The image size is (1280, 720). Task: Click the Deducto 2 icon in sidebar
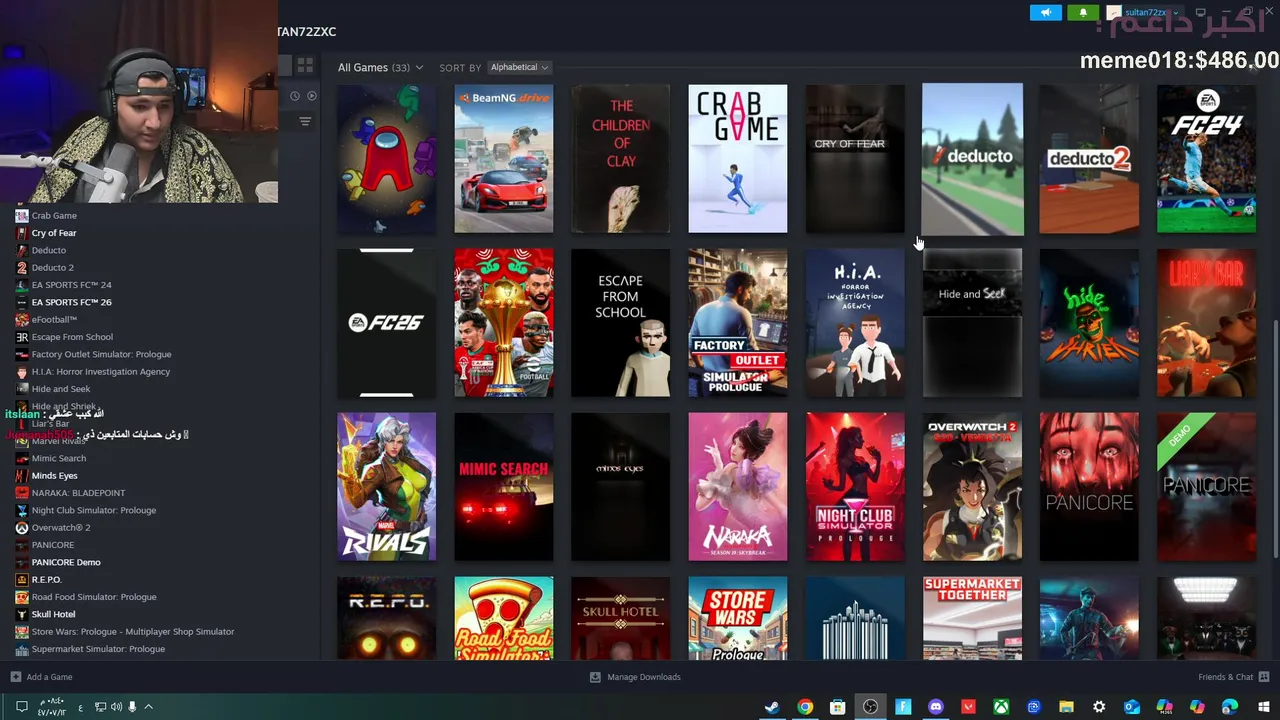click(22, 268)
